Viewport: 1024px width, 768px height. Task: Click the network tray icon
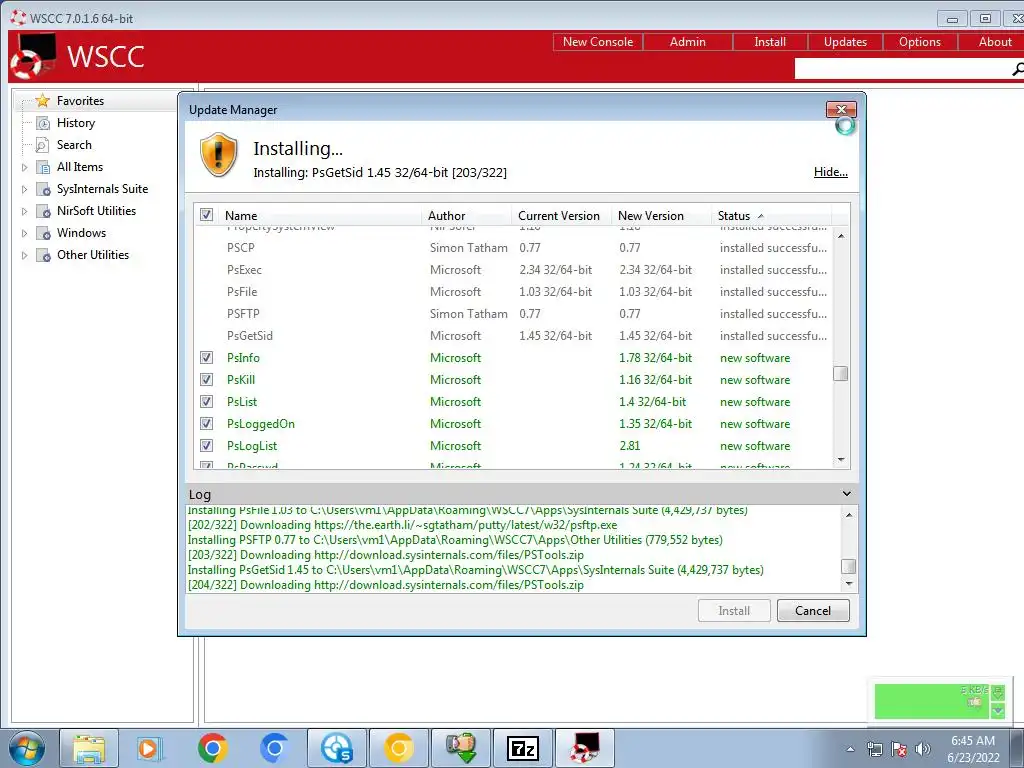click(874, 749)
